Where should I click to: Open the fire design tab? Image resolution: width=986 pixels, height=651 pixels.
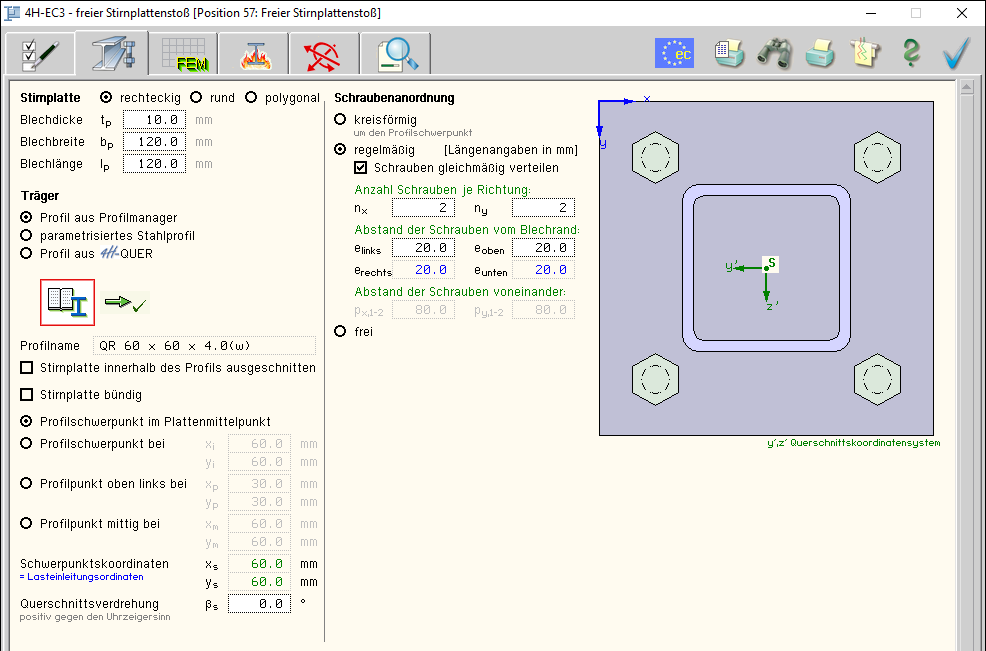[254, 53]
